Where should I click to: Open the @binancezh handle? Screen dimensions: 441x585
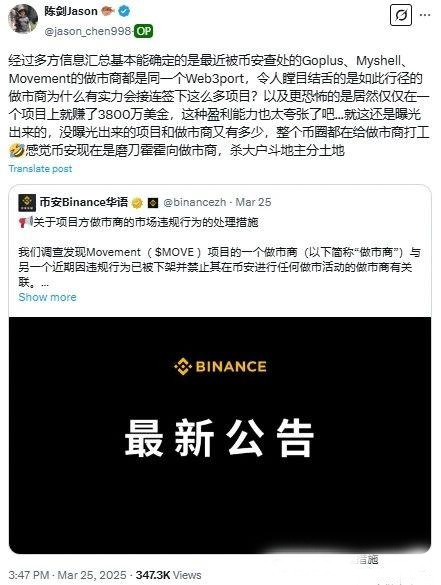click(195, 202)
